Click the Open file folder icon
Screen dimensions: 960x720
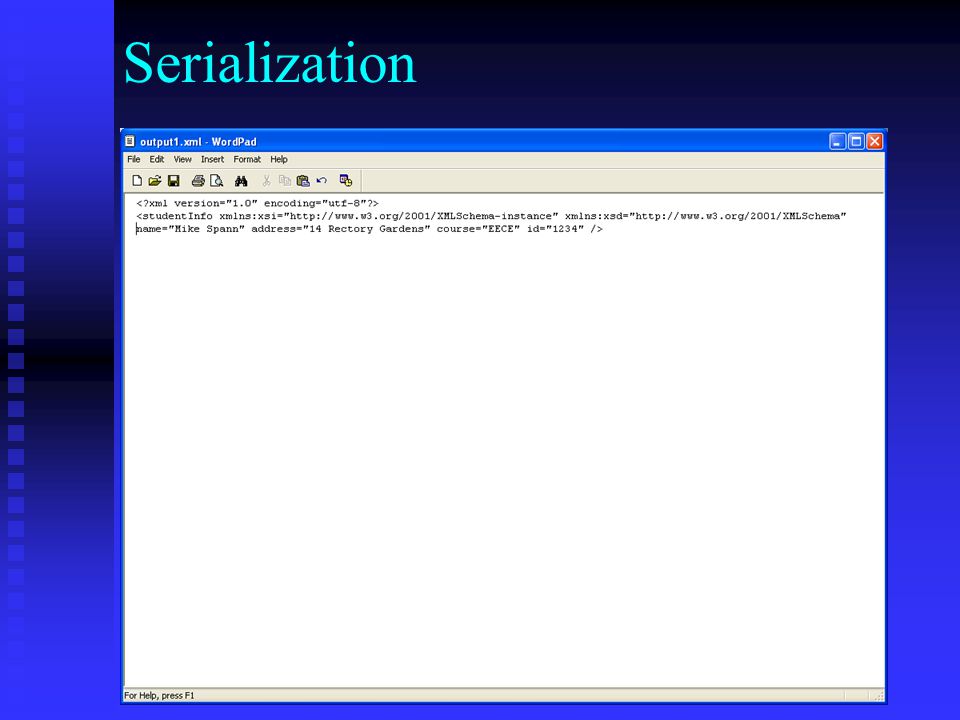[155, 181]
